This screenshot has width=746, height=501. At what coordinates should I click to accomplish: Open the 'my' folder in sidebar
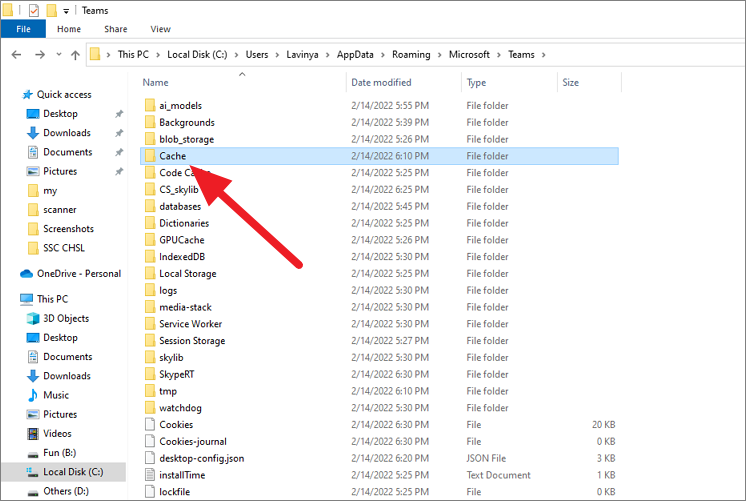tap(50, 191)
